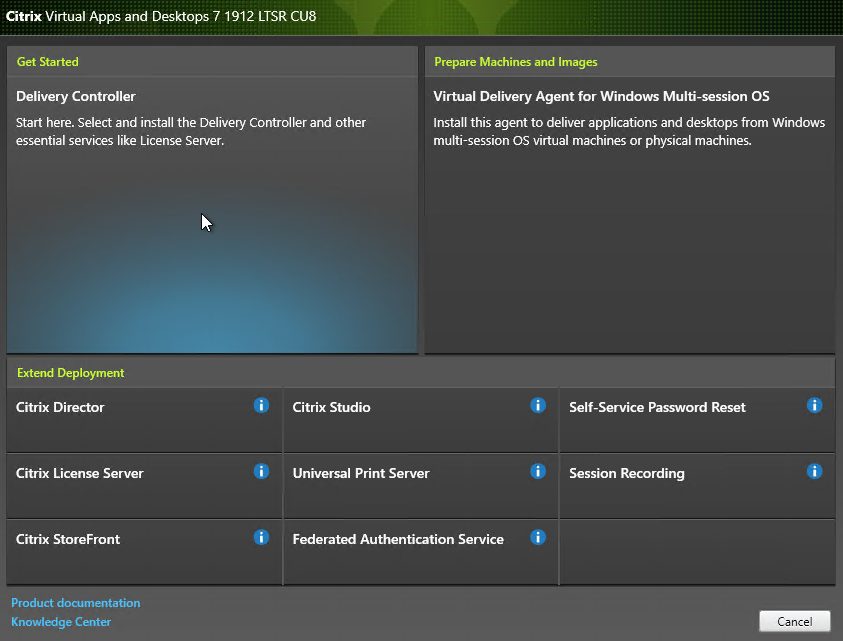Screen dimensions: 843x641
Task: Open info icon for Session Recording
Action: (815, 471)
